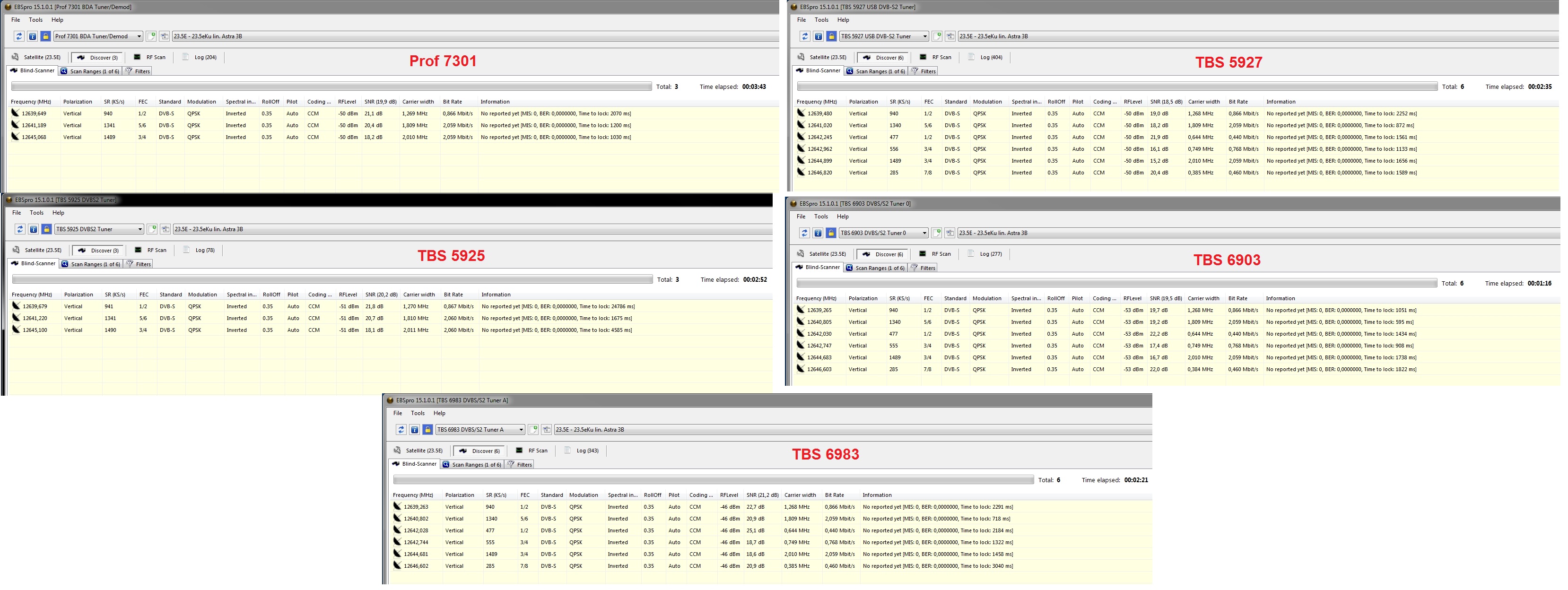Click the 23.5E Astra 3B field in TBS 6983 window
Viewport: 1568px width, 590px height.
click(853, 430)
